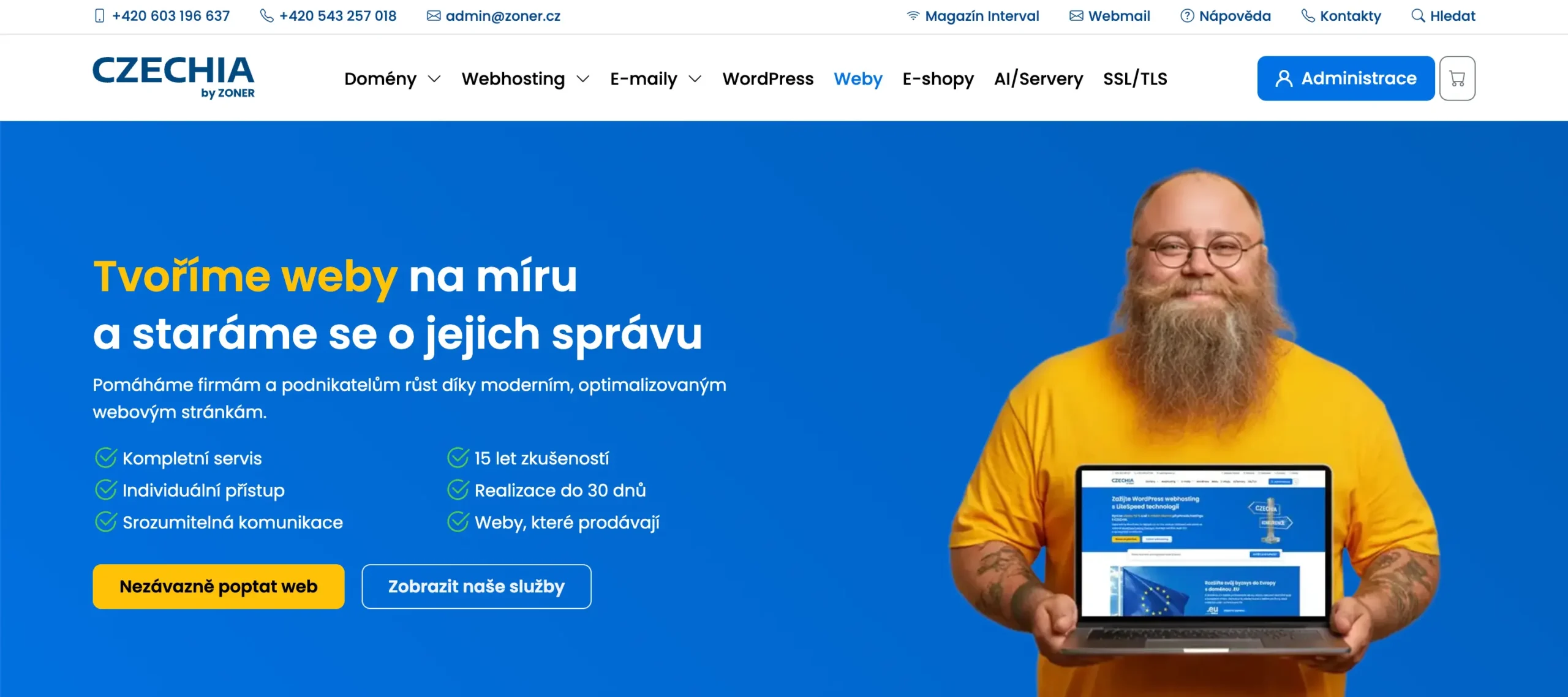Image resolution: width=1568 pixels, height=697 pixels.
Task: Open the Administrace login button
Action: (x=1346, y=78)
